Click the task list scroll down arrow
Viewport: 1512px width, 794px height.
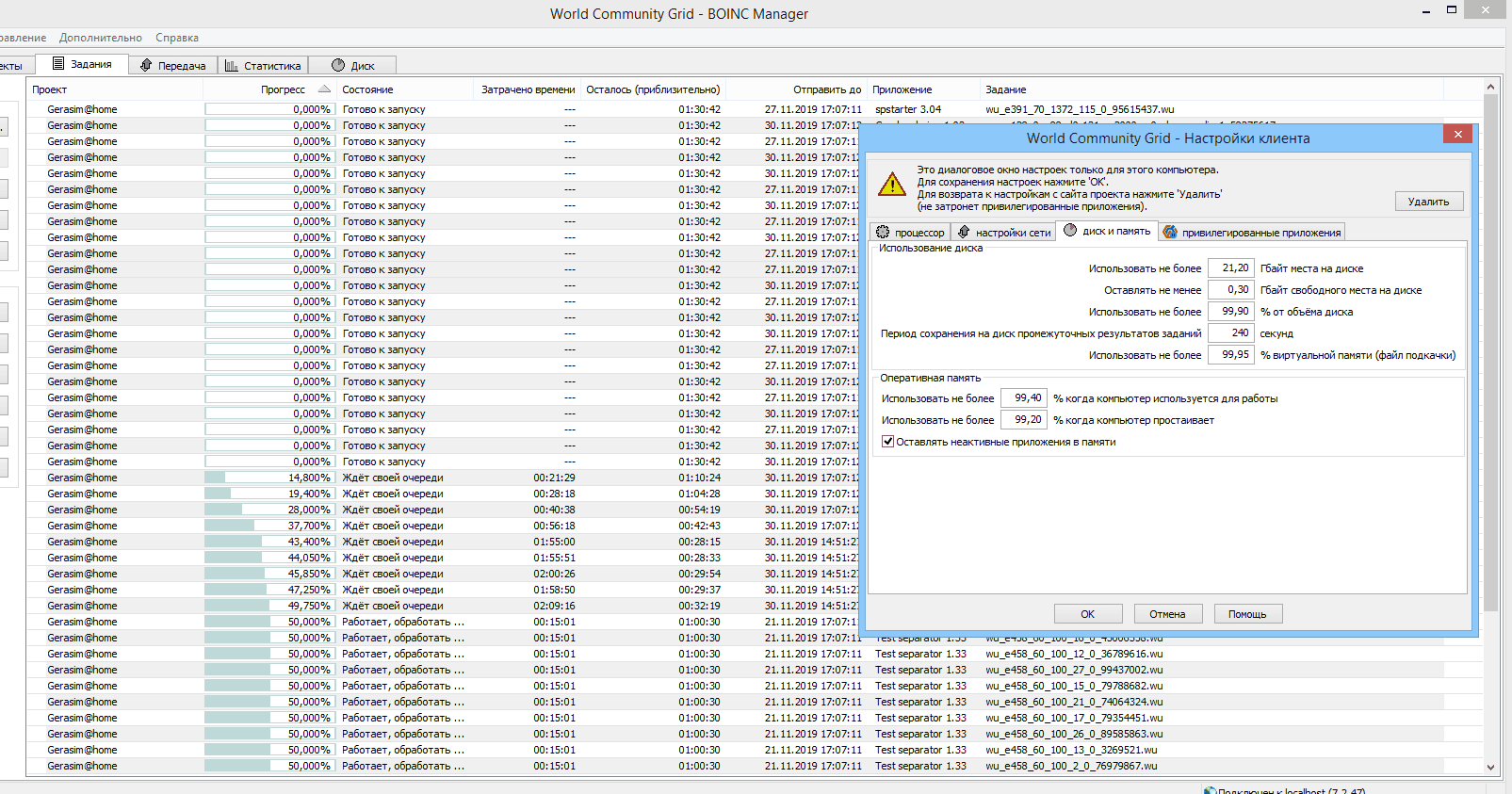1490,767
